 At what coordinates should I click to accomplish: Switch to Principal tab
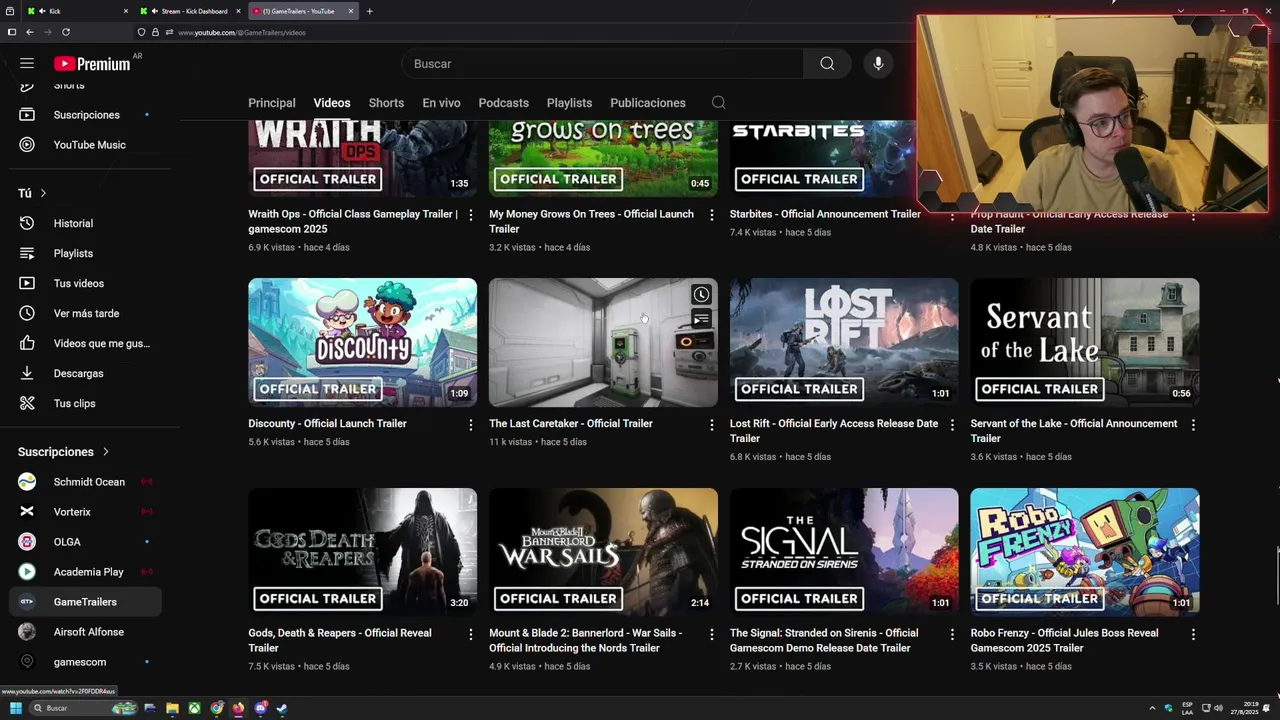click(x=272, y=103)
